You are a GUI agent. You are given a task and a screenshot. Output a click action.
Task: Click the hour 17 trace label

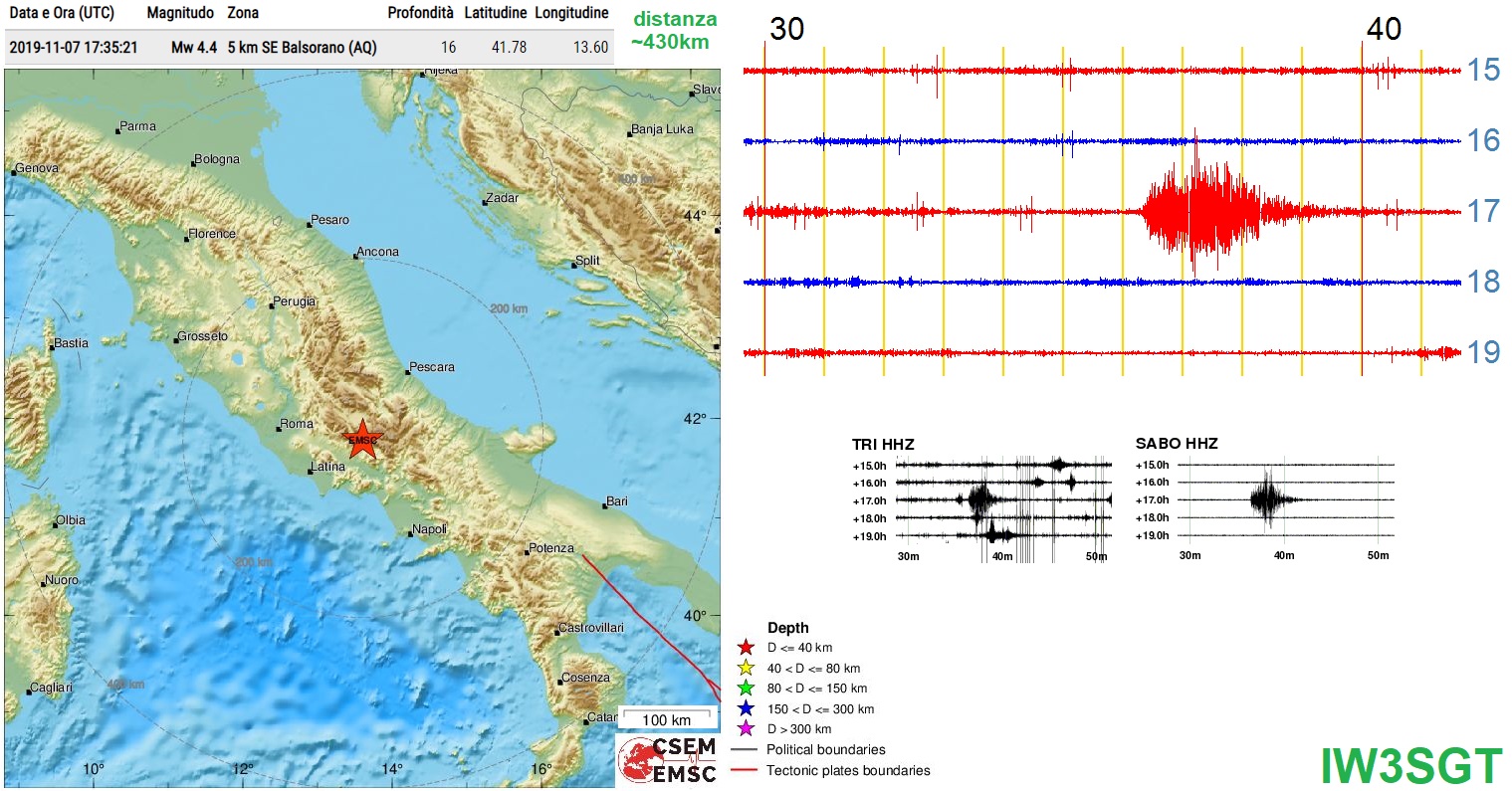point(1483,211)
